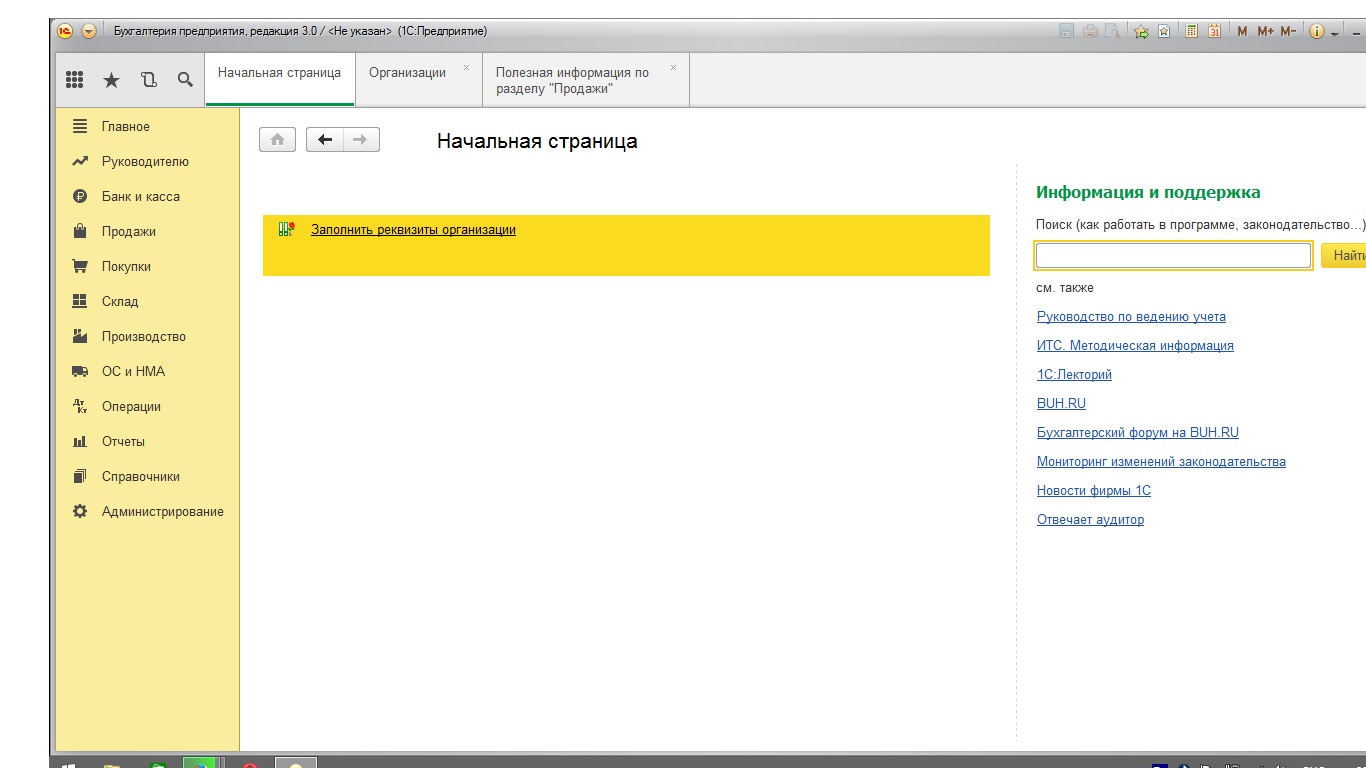Open history icon in tool panel
The image size is (1366, 768).
tap(149, 80)
